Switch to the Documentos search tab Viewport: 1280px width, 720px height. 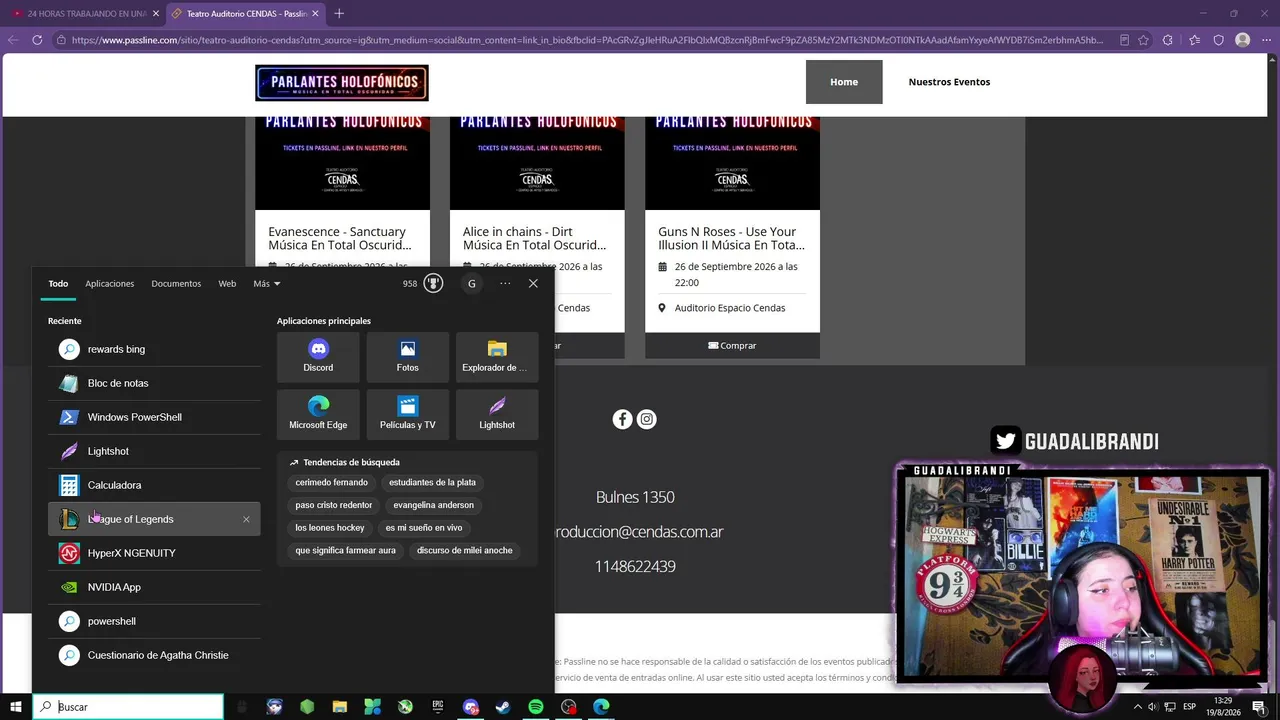[x=176, y=283]
